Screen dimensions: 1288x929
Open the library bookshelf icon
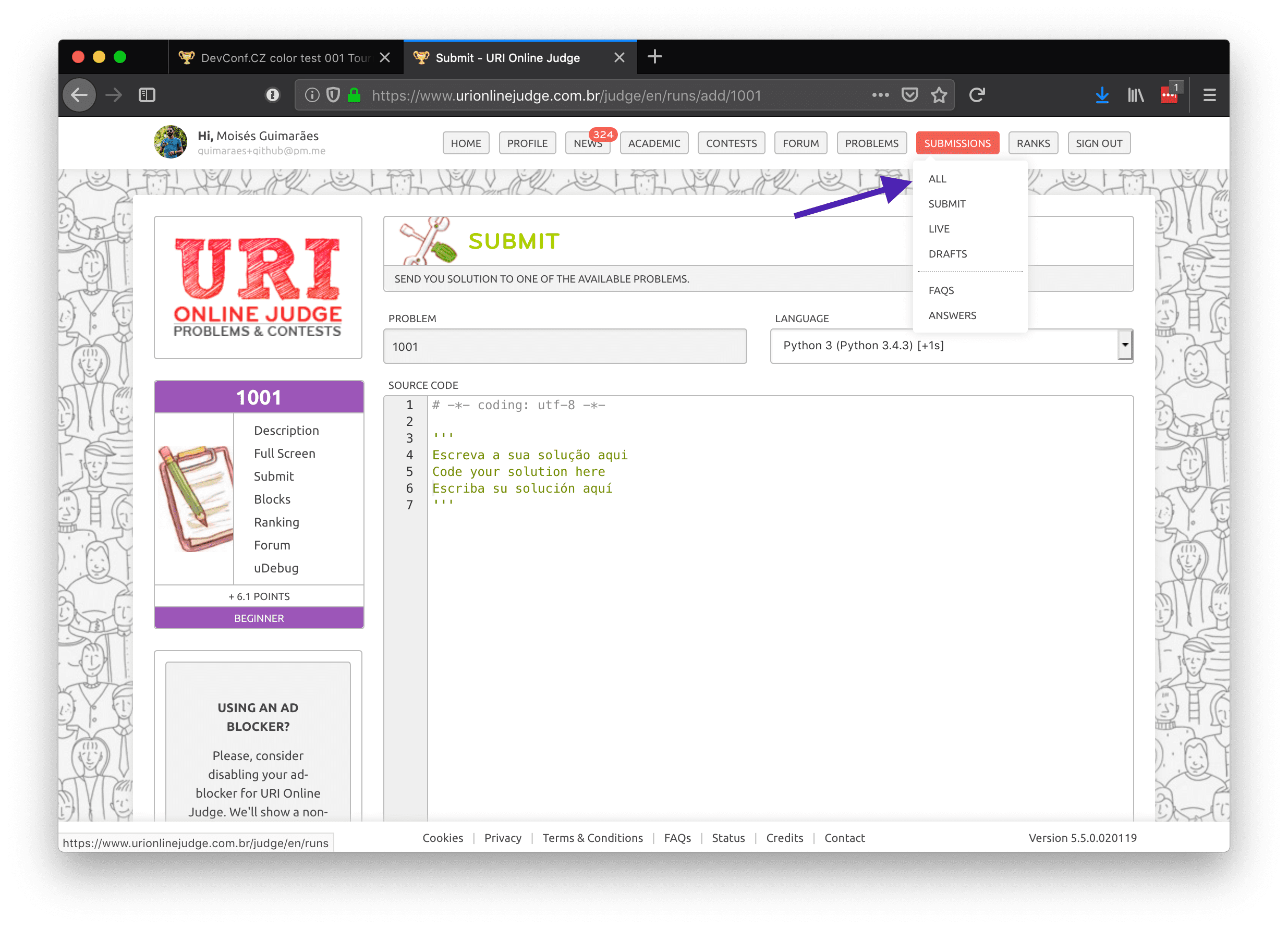click(x=1136, y=95)
